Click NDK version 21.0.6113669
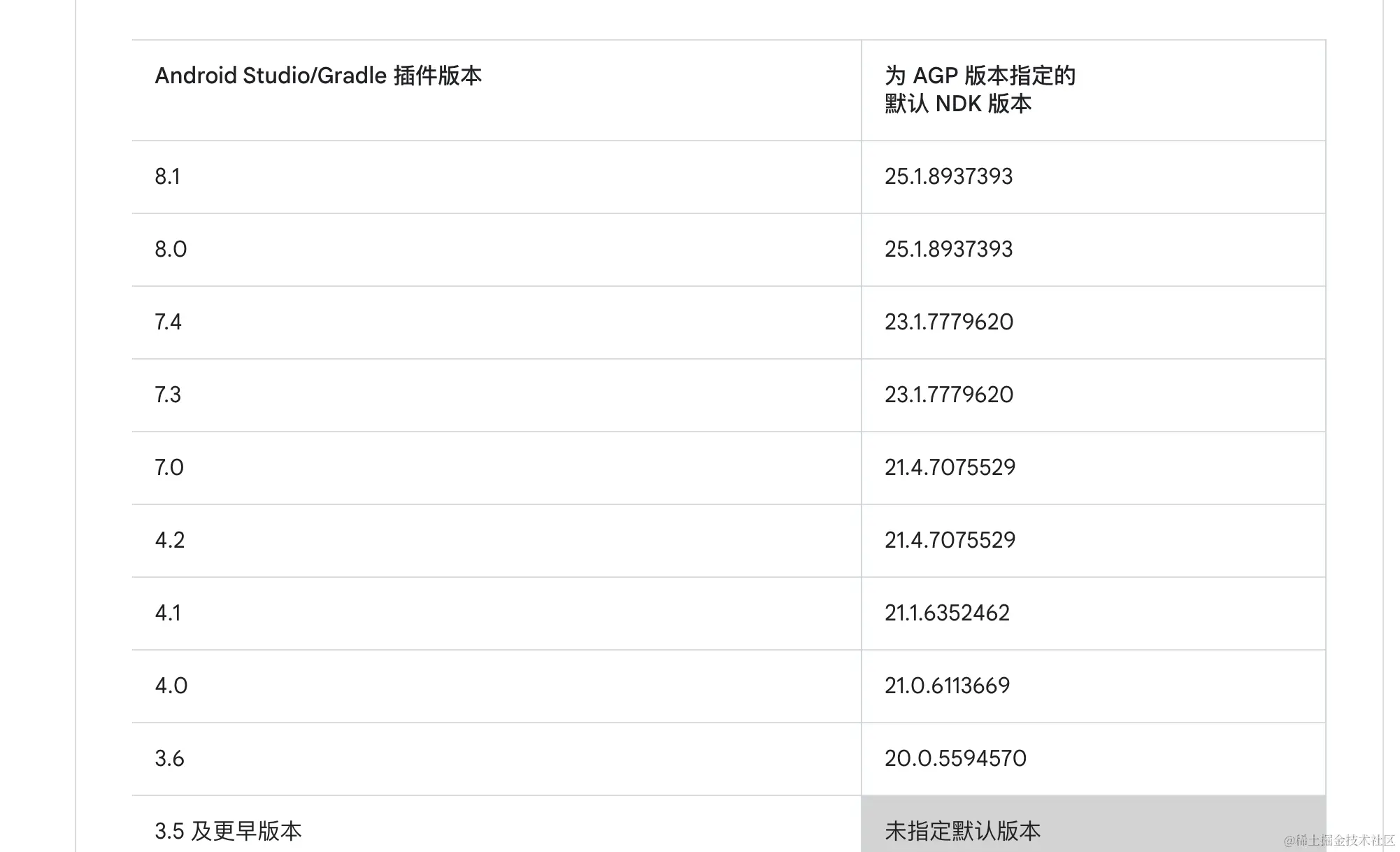 point(947,686)
